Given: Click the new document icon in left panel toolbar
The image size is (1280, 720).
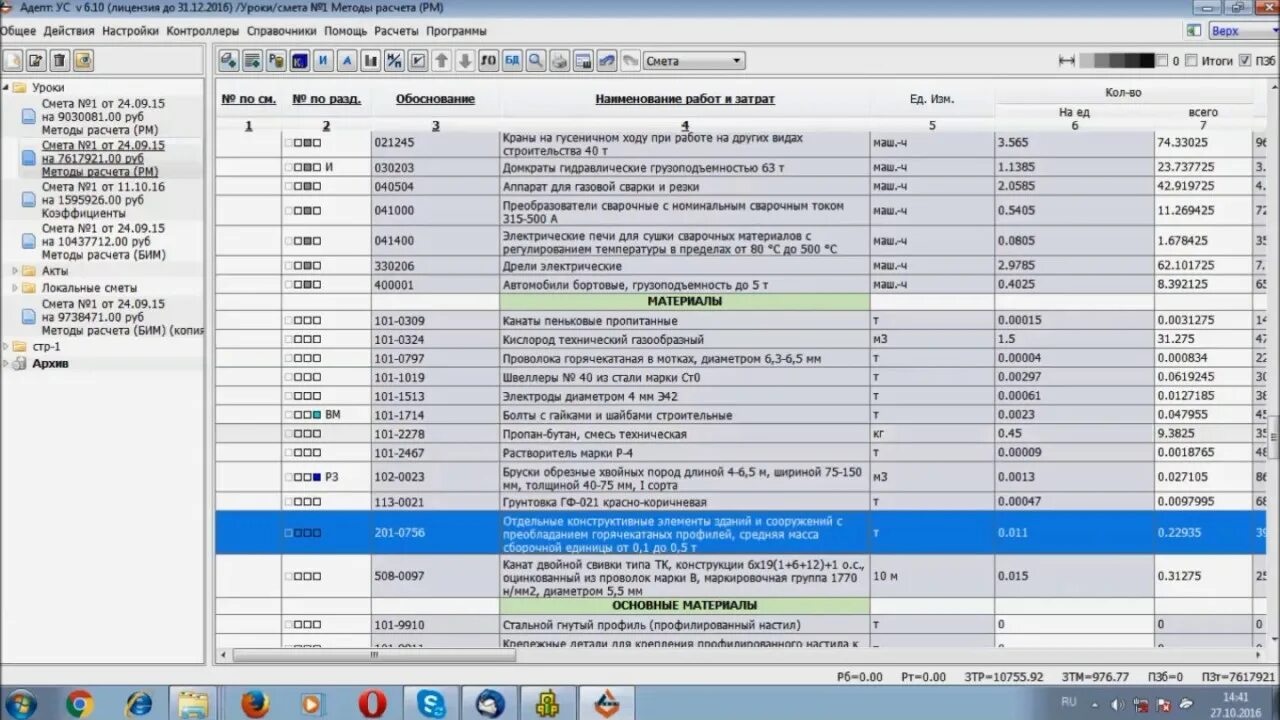Looking at the screenshot, I should (13, 61).
